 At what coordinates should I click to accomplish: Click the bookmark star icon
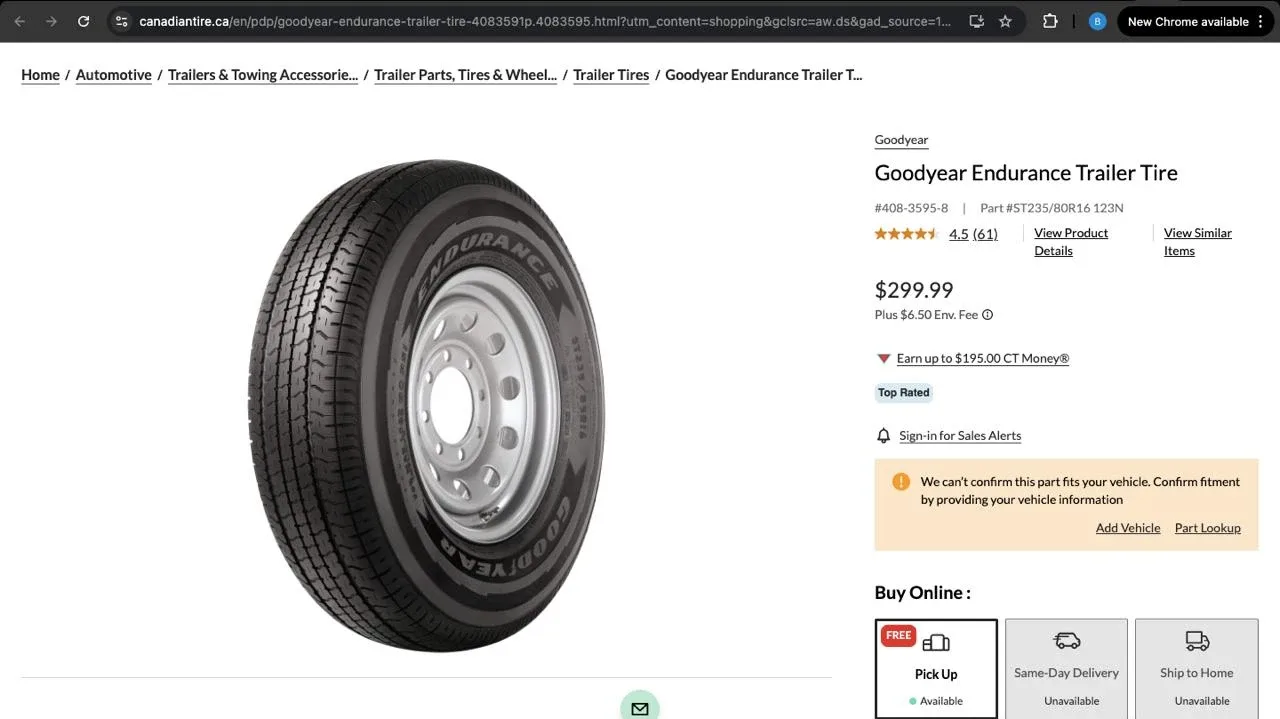tap(1005, 20)
